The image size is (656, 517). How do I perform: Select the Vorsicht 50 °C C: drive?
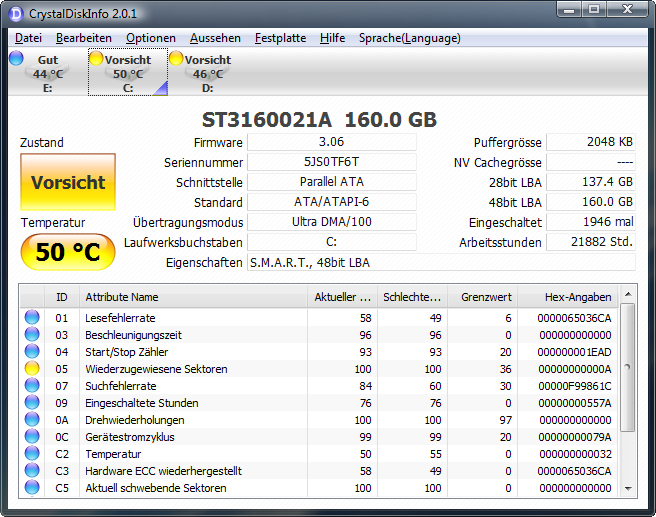click(128, 72)
